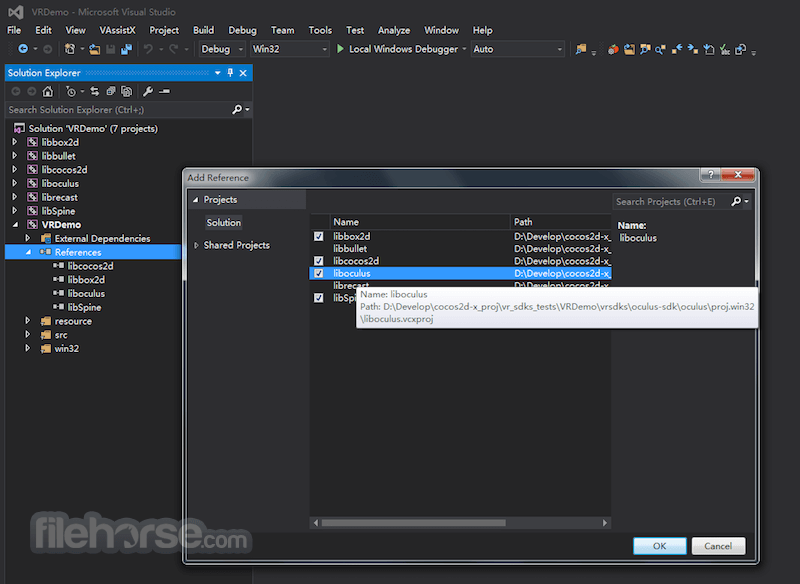Image resolution: width=800 pixels, height=584 pixels.
Task: Click VAssistX navigate back icon
Action: click(x=677, y=49)
